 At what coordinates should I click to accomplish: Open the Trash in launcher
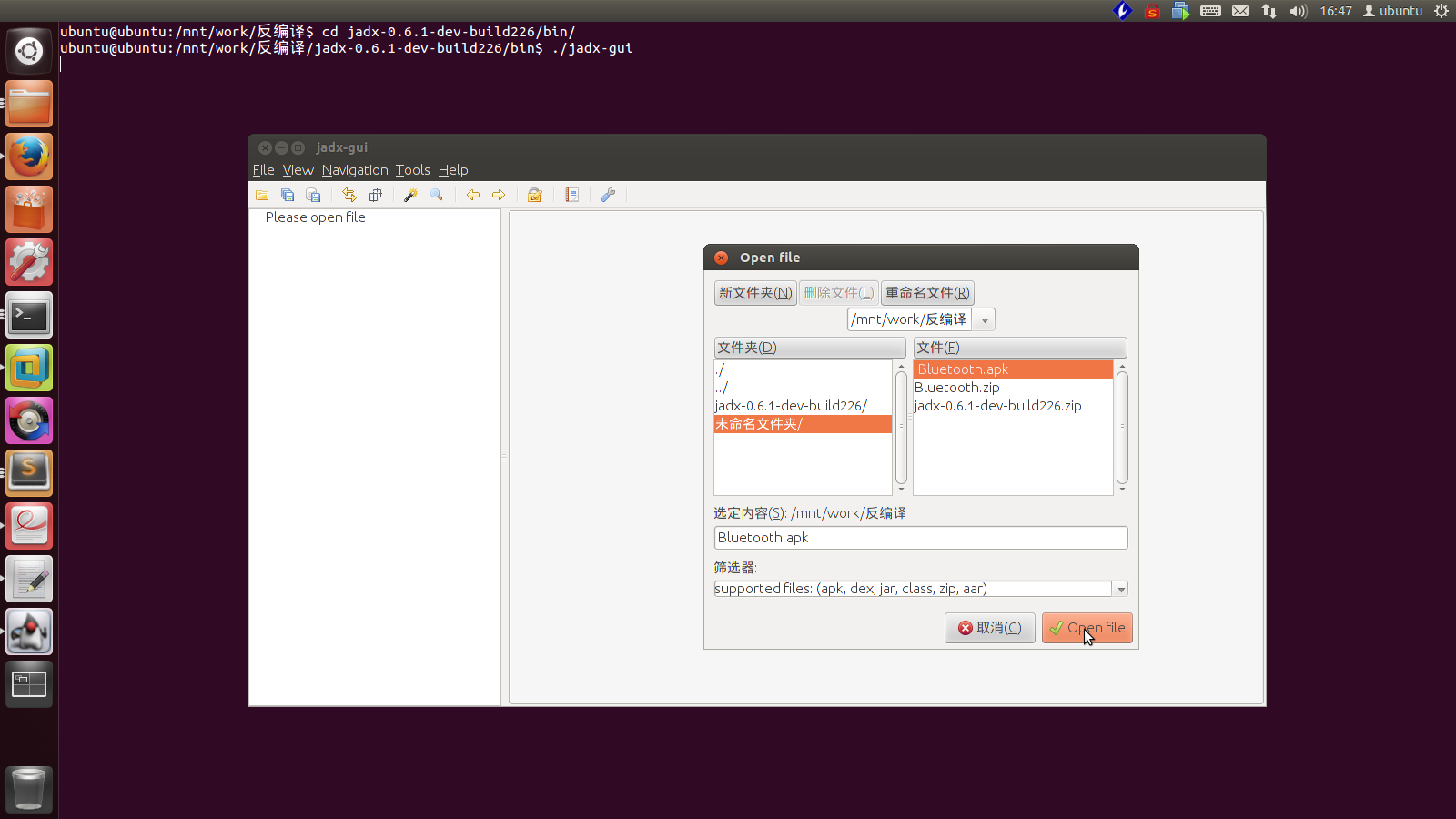(29, 788)
